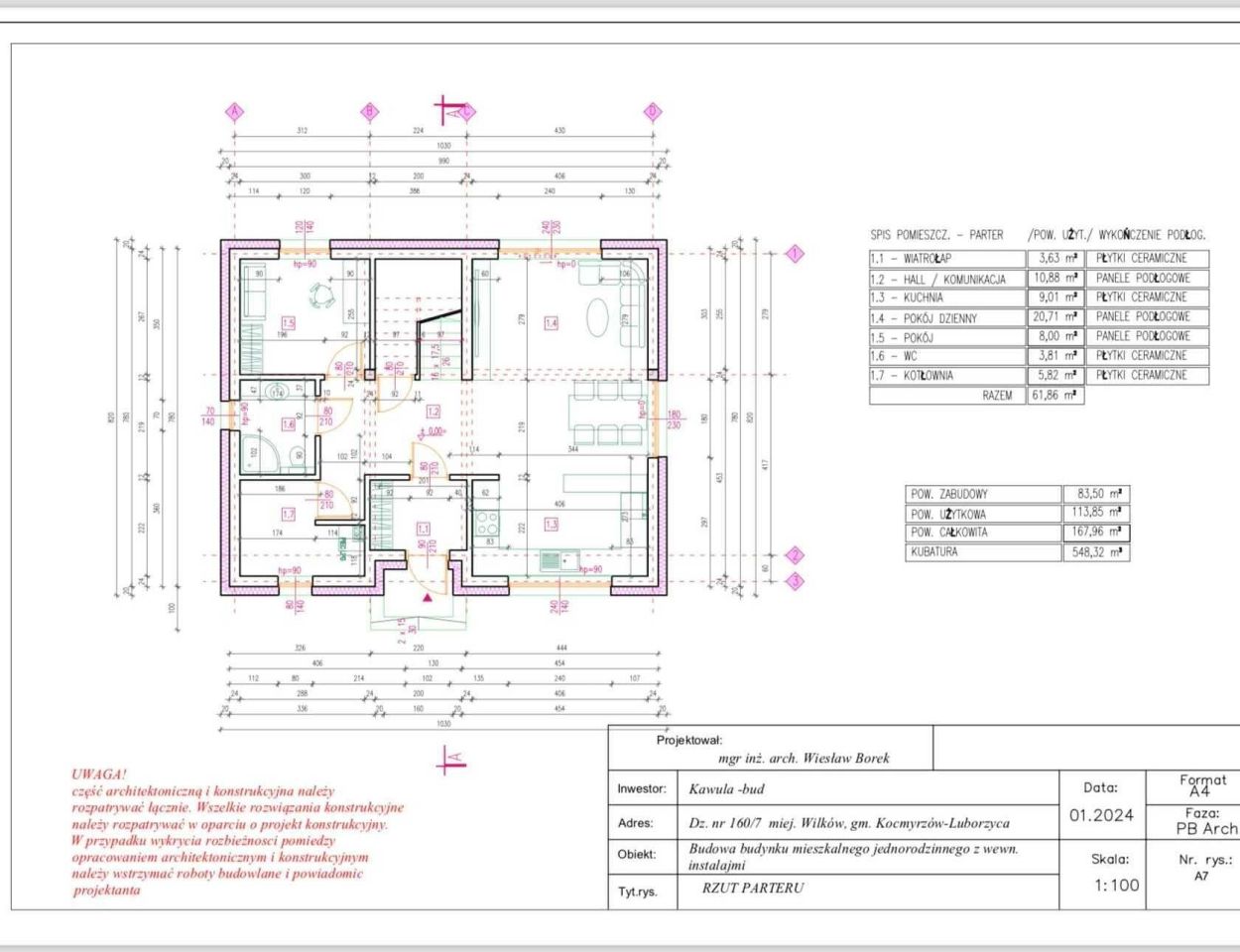Select the area value '3,81 m²'
This screenshot has width=1240, height=952.
click(1056, 356)
